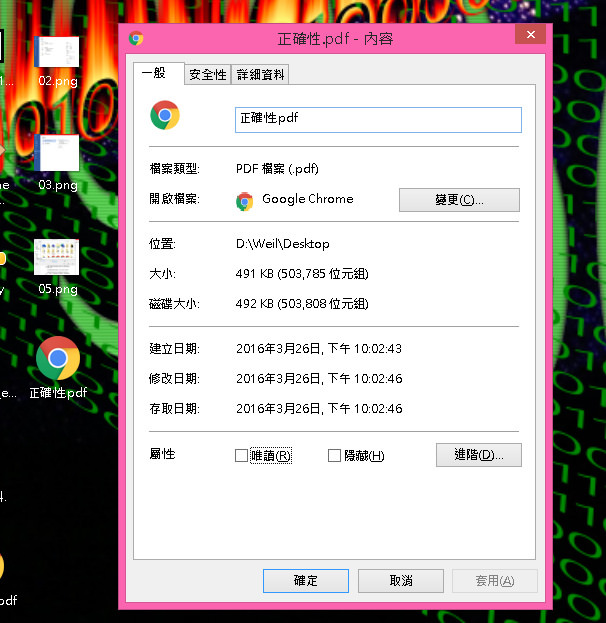The height and width of the screenshot is (623, 606).
Task: Click the large Chrome file icon beside the filename
Action: click(165, 115)
